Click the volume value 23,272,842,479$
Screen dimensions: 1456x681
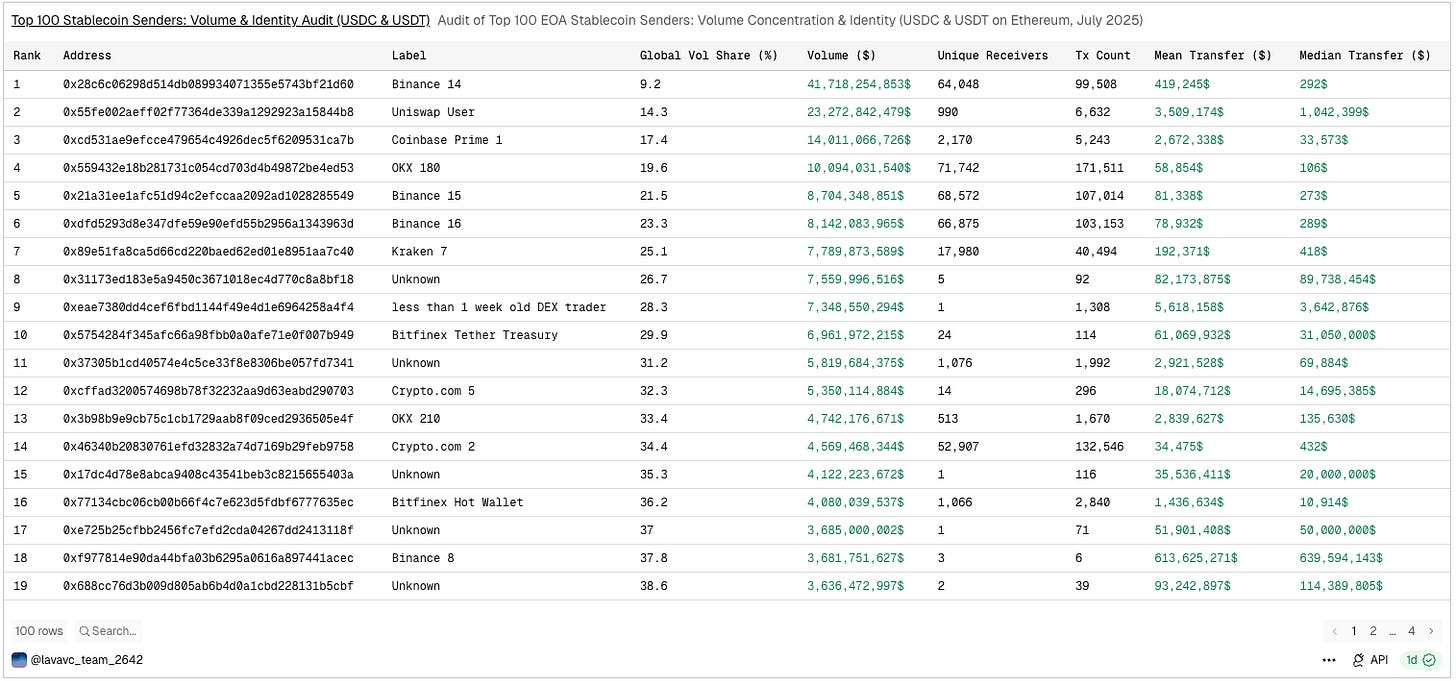point(859,112)
